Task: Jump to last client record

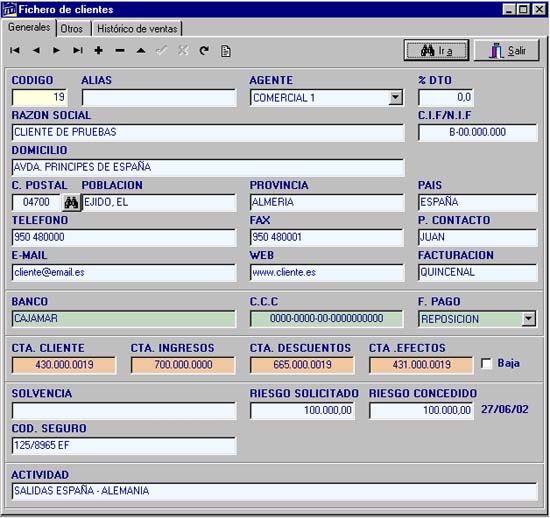Action: (x=78, y=51)
